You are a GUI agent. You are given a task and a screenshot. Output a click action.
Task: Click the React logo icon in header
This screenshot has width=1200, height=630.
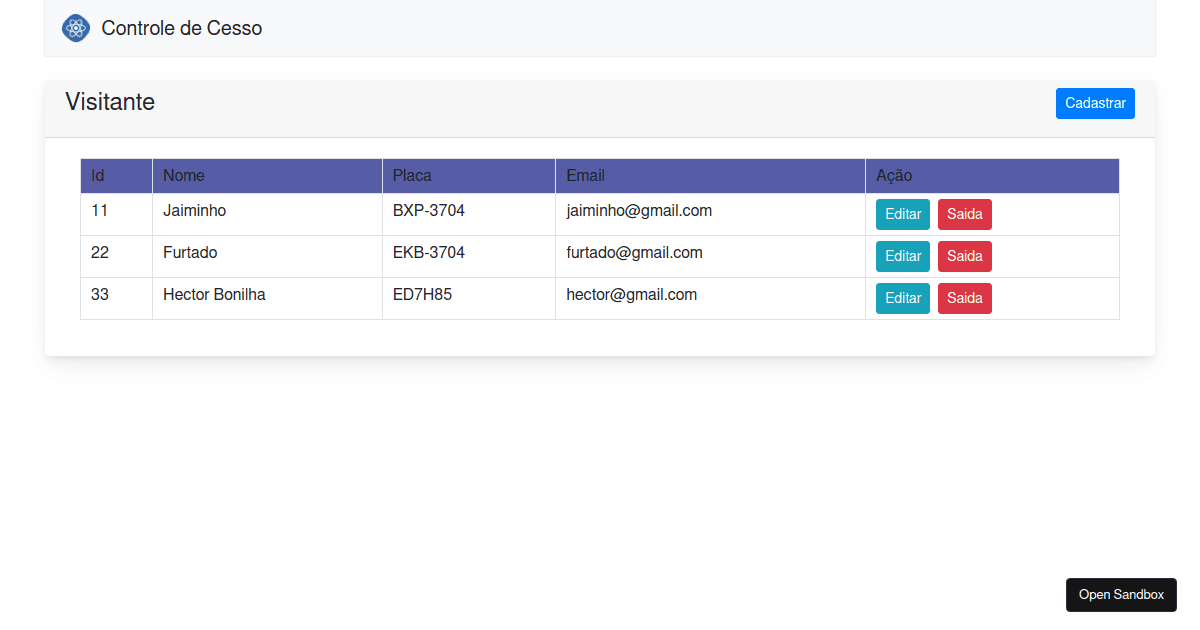click(75, 28)
